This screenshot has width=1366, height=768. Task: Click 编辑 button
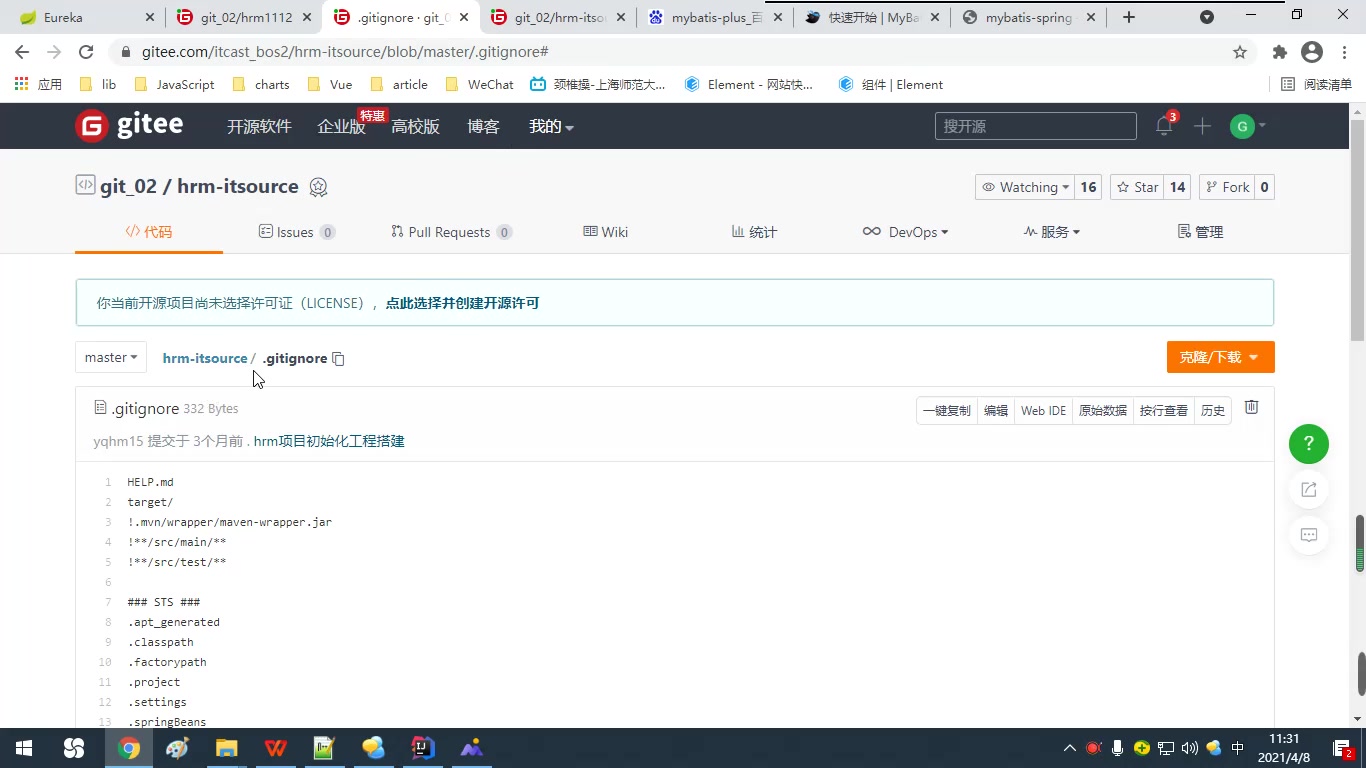[x=996, y=411]
